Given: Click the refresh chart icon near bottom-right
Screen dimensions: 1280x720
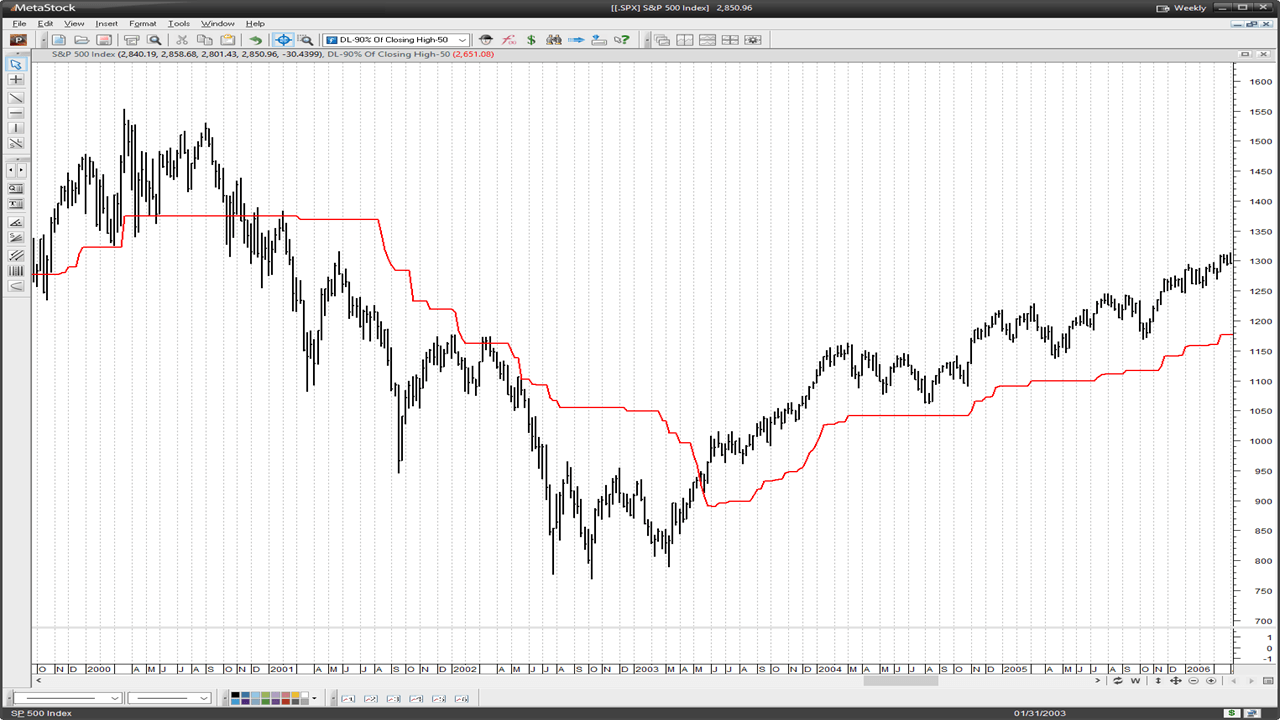Looking at the screenshot, I should pyautogui.click(x=1118, y=681).
